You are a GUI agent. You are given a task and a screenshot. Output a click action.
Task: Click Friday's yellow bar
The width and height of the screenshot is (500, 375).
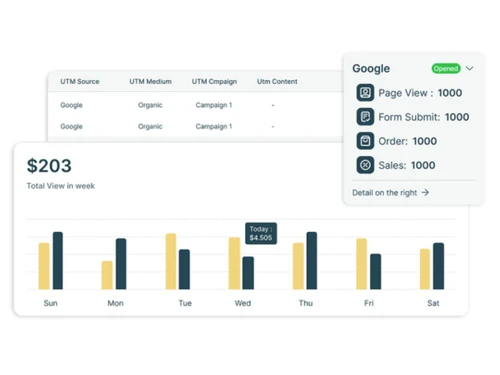(x=362, y=264)
